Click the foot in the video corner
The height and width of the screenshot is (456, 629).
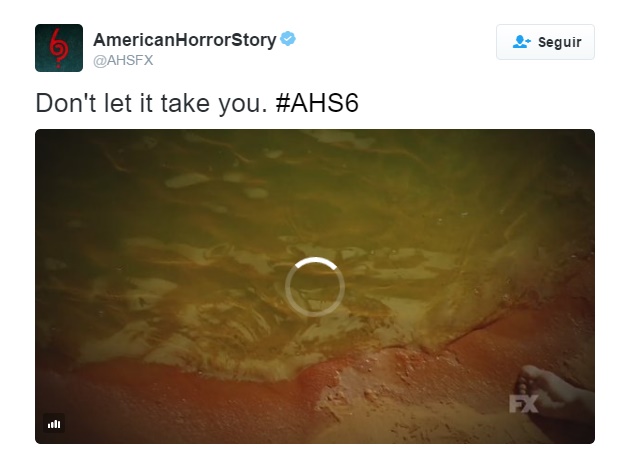click(x=552, y=391)
